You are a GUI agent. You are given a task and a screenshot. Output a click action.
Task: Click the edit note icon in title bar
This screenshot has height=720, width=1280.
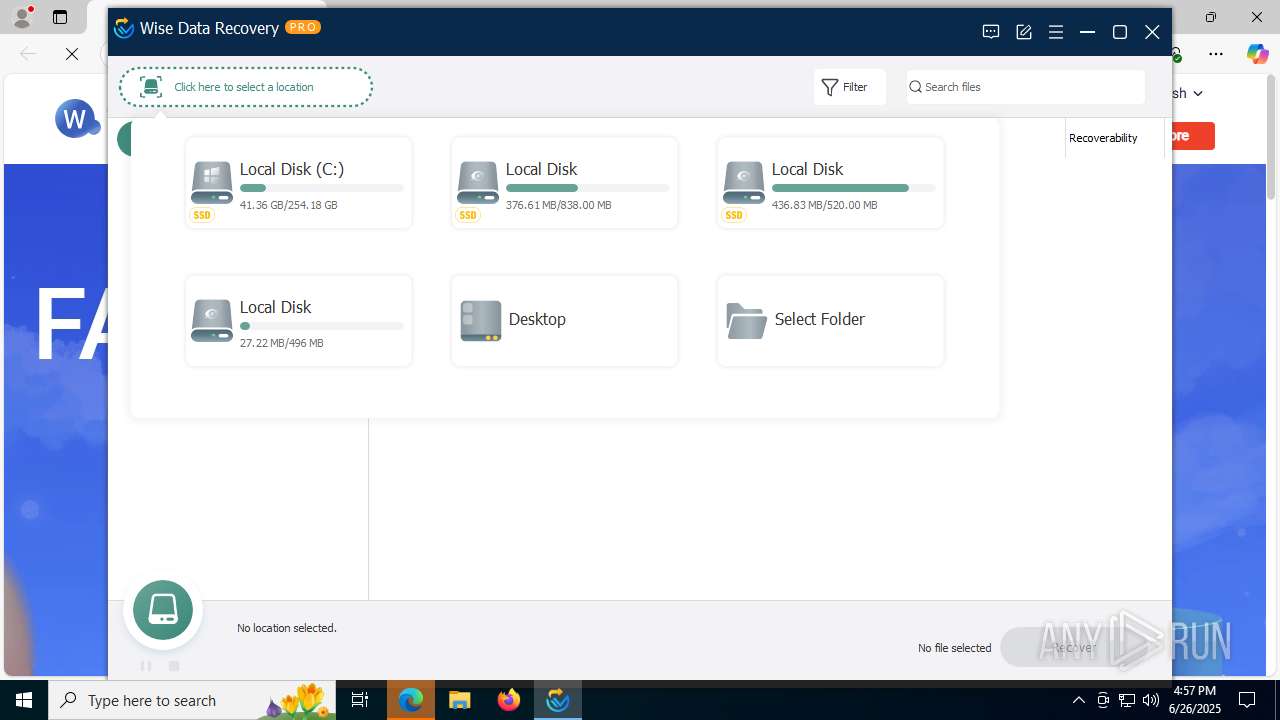(1024, 32)
